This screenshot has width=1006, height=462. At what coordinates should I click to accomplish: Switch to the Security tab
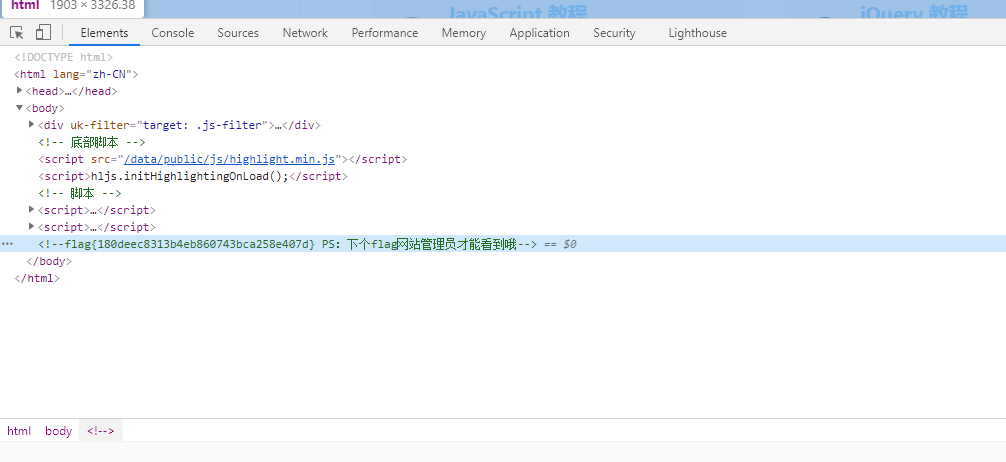pyautogui.click(x=614, y=33)
